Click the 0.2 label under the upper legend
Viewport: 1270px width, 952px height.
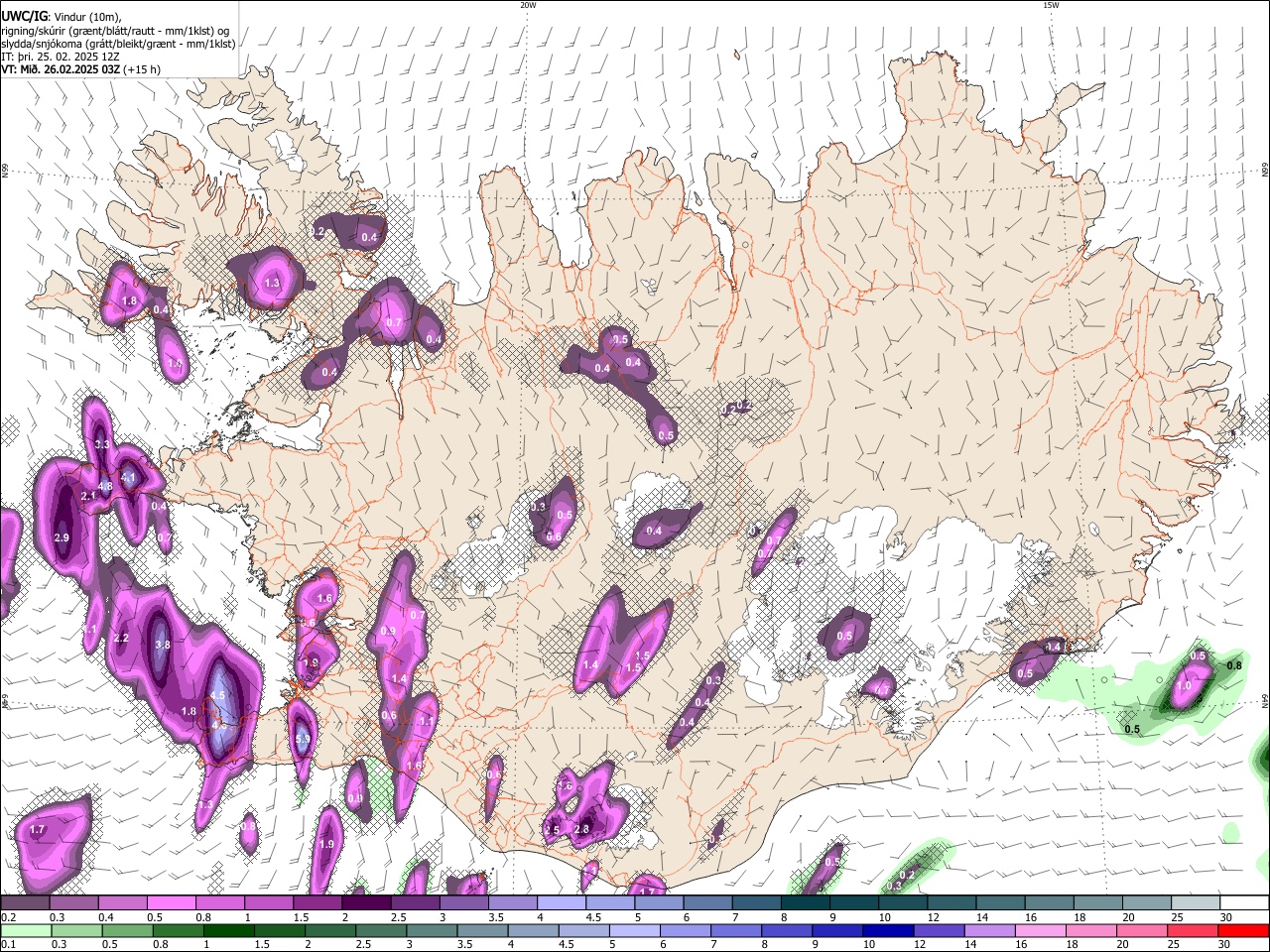(x=8, y=917)
